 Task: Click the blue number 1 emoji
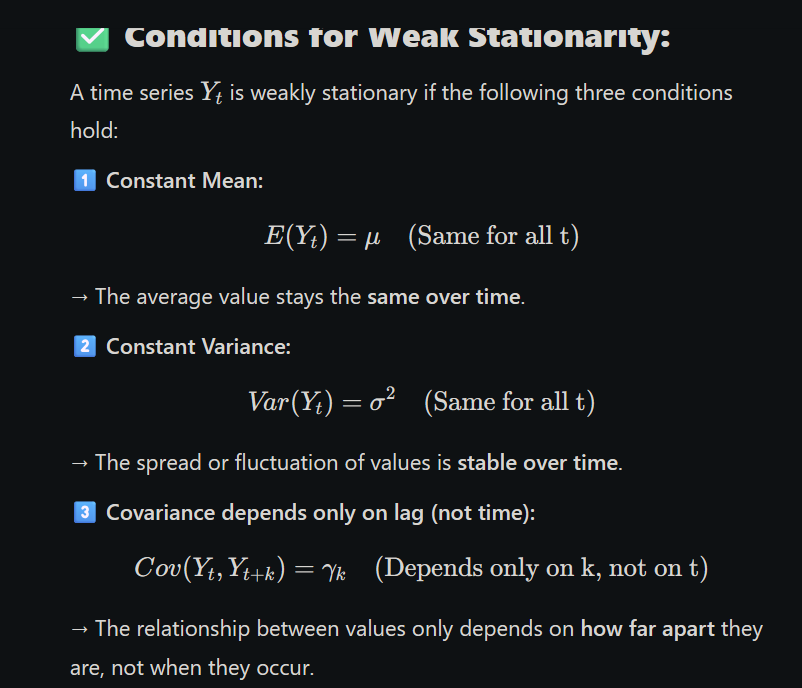(85, 180)
